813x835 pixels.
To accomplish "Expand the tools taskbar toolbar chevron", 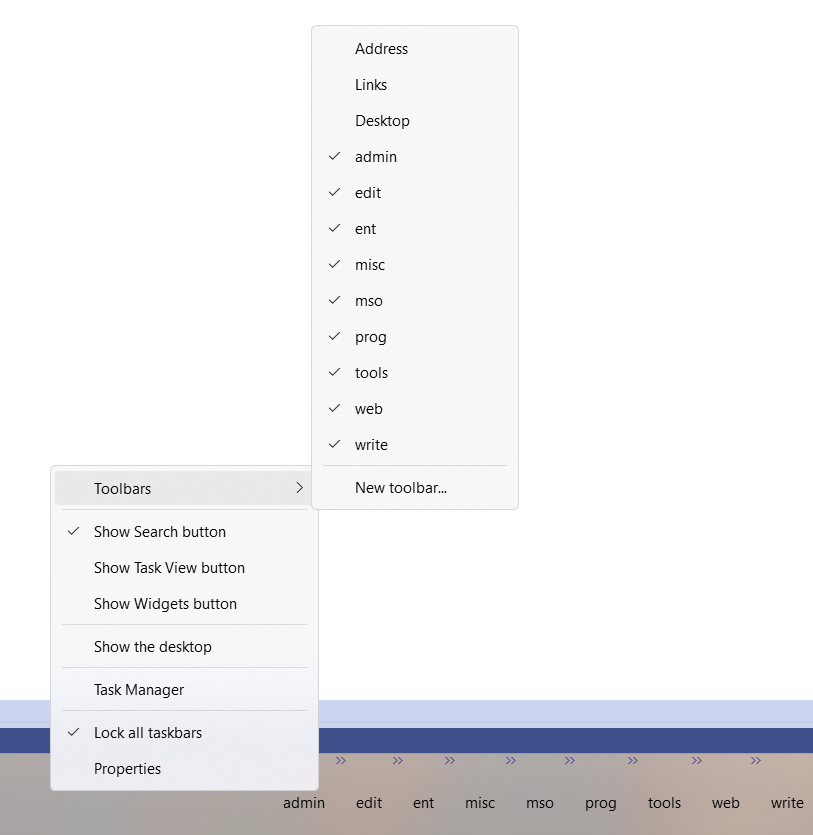I will [696, 760].
